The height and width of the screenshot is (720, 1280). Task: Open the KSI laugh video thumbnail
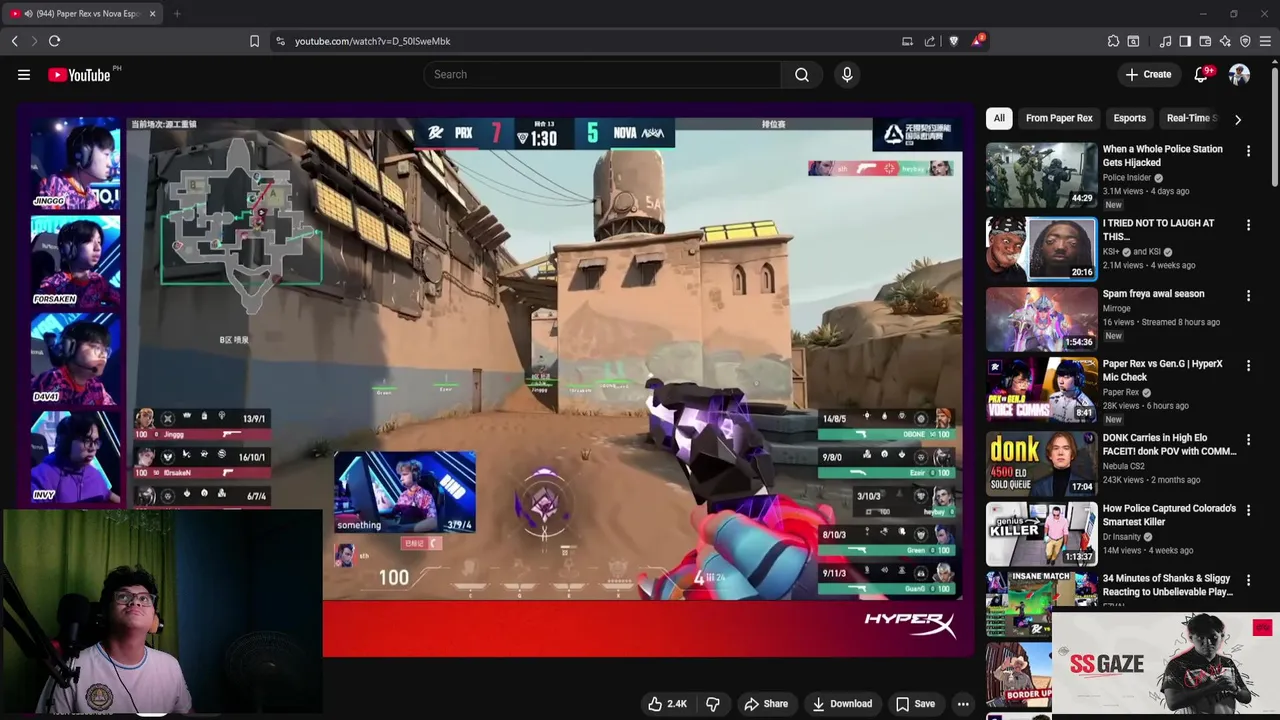(1041, 248)
